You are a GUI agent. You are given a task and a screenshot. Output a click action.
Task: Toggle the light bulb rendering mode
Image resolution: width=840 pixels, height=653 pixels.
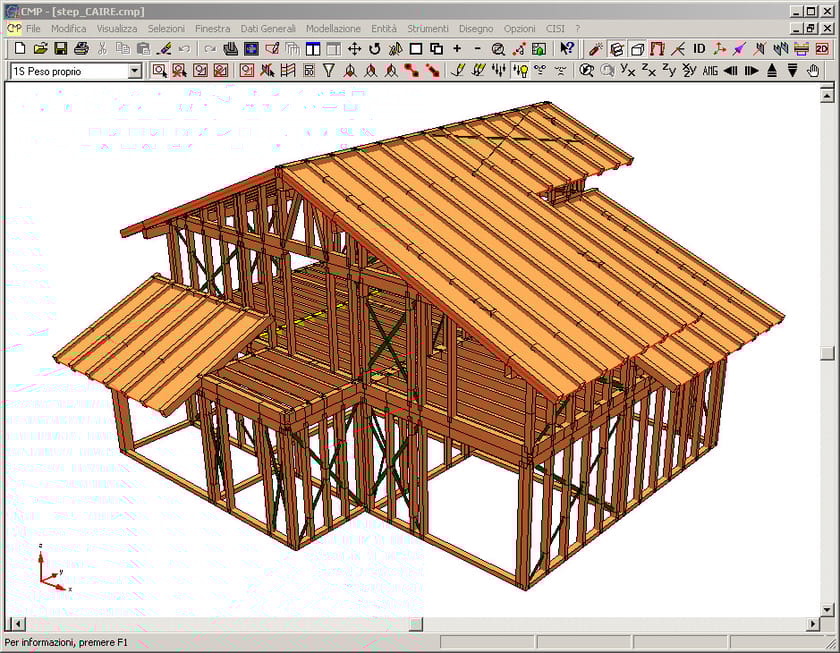520,70
